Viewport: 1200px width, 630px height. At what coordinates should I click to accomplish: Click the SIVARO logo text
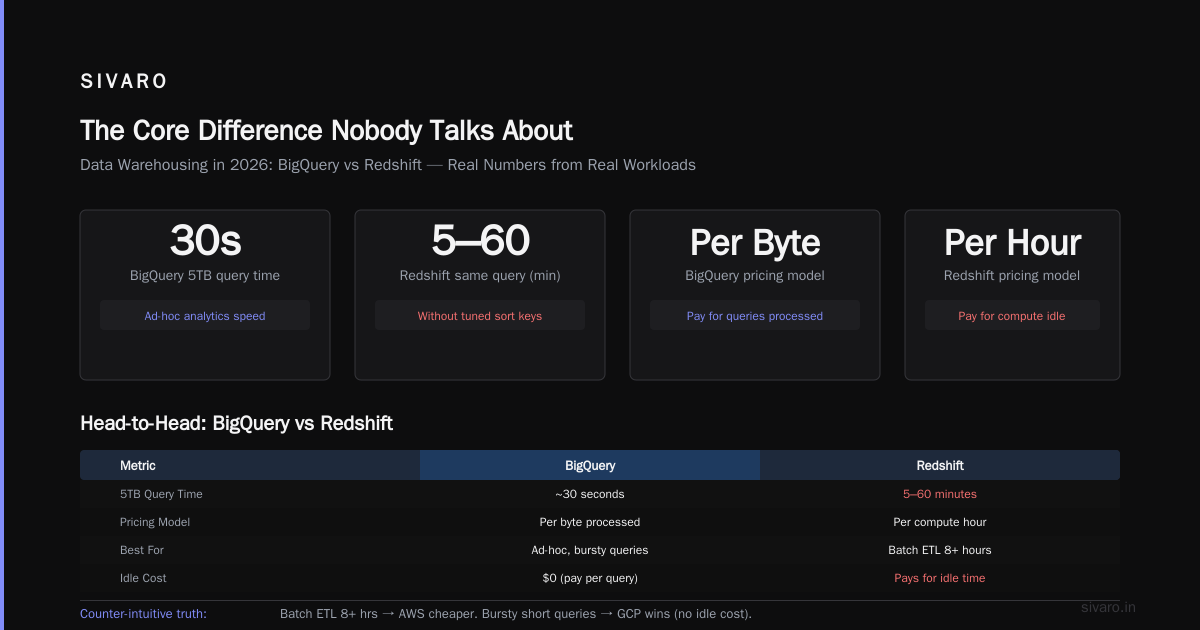(x=124, y=82)
